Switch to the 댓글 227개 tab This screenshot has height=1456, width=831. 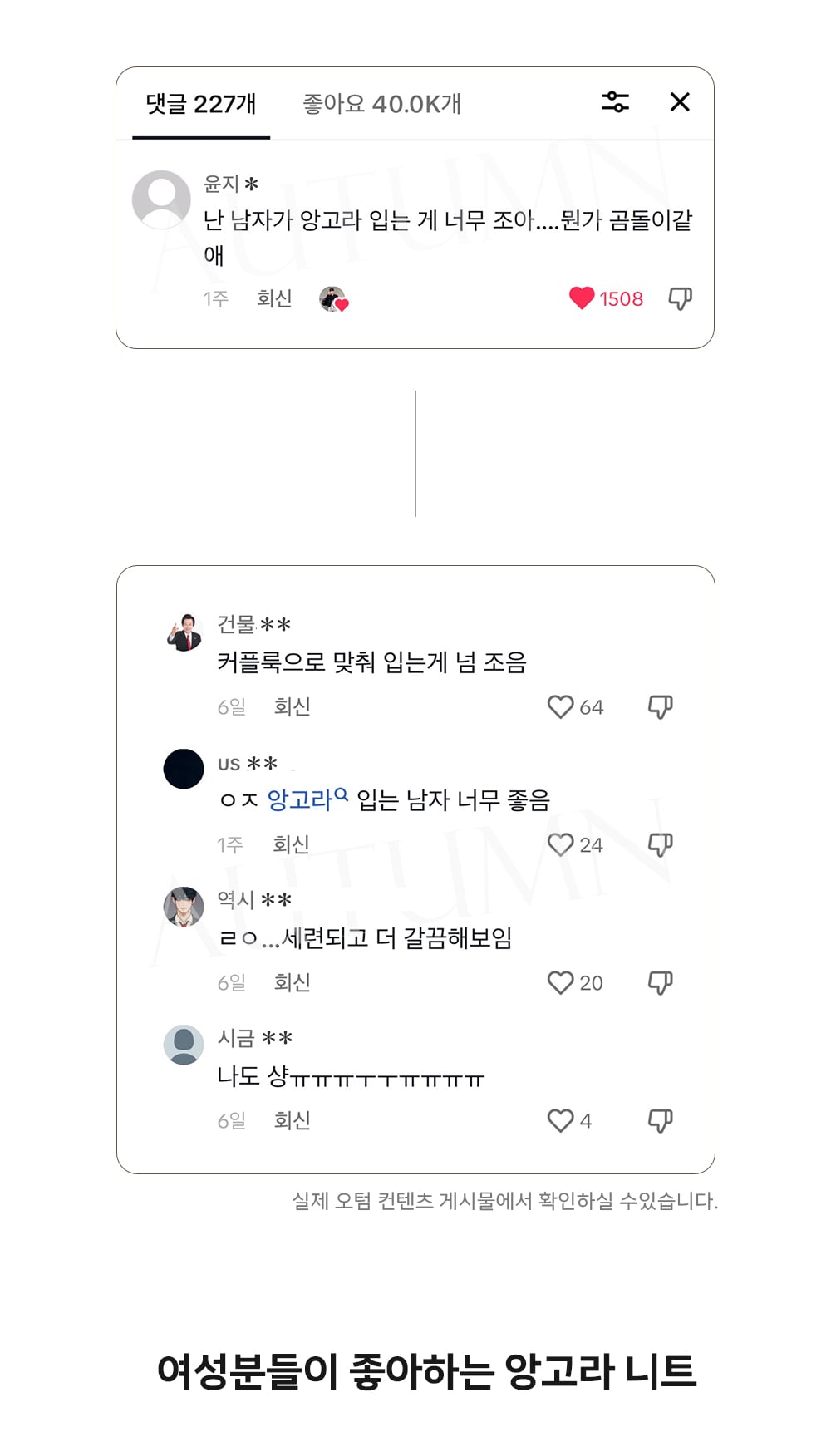click(201, 104)
